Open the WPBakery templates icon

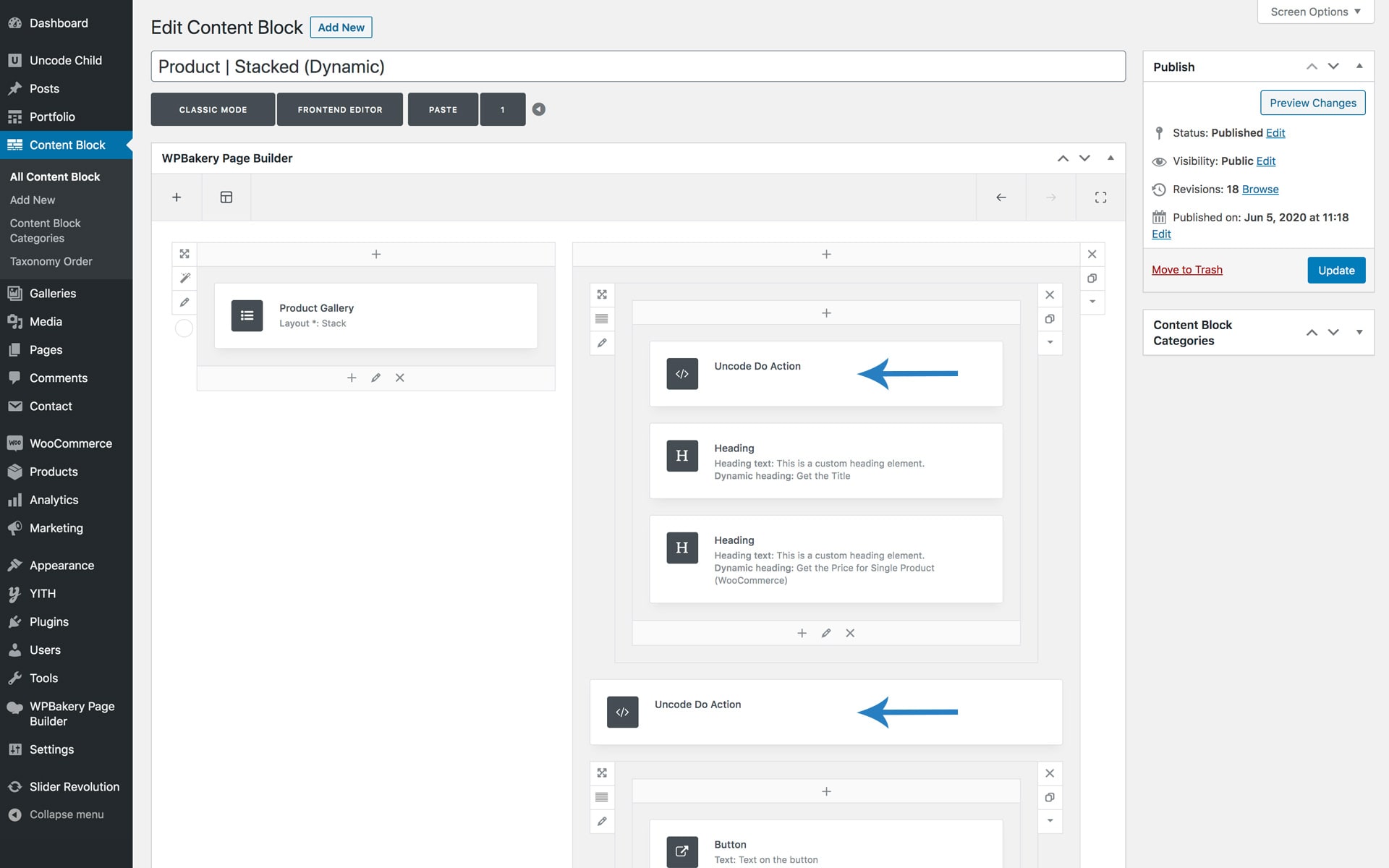pos(226,197)
